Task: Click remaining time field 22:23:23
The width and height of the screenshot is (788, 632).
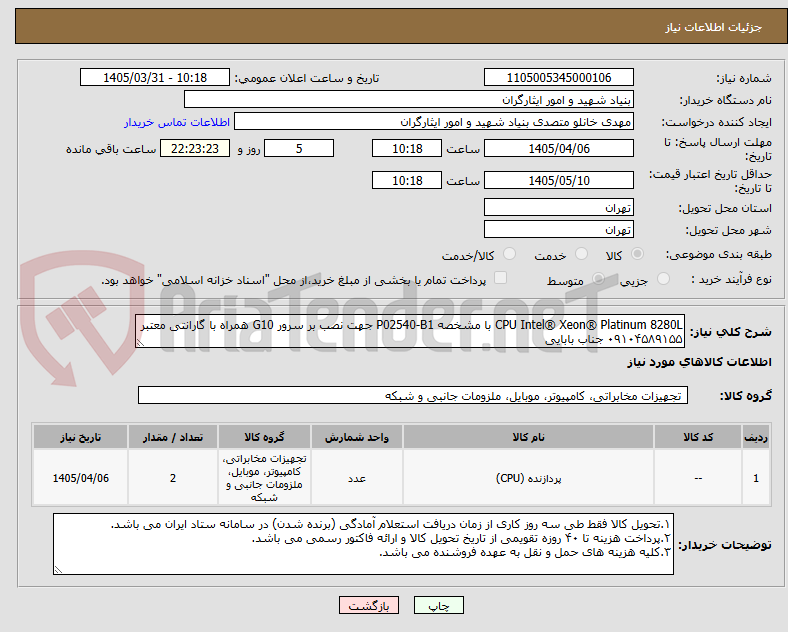Action: coord(195,149)
